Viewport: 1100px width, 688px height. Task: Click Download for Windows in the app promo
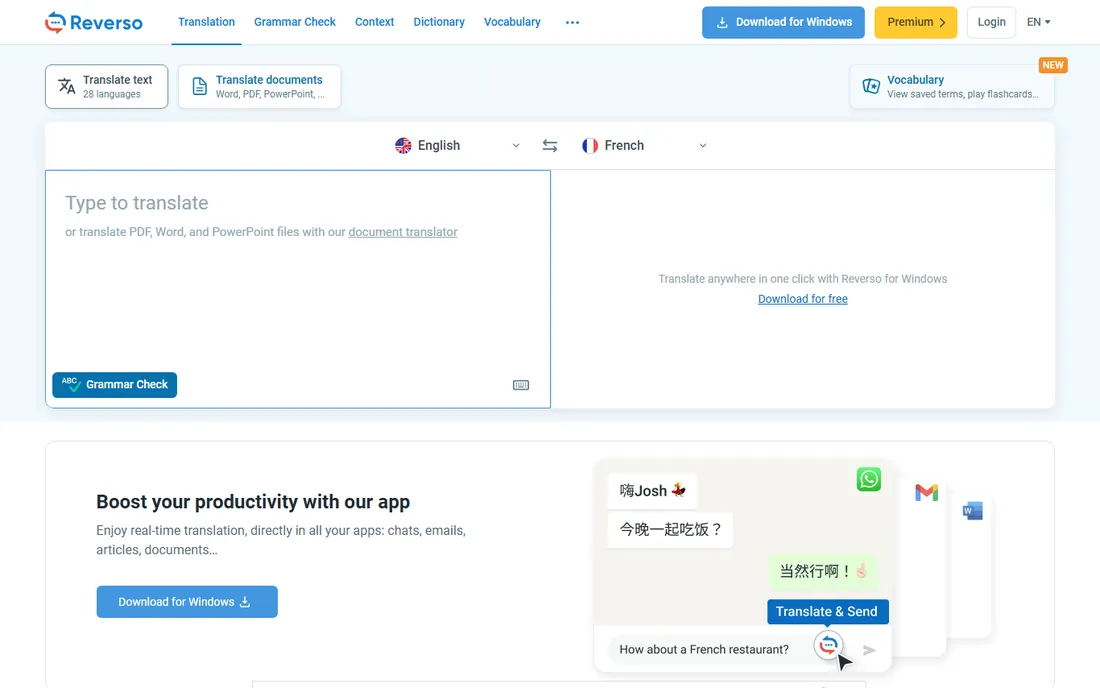click(x=187, y=602)
